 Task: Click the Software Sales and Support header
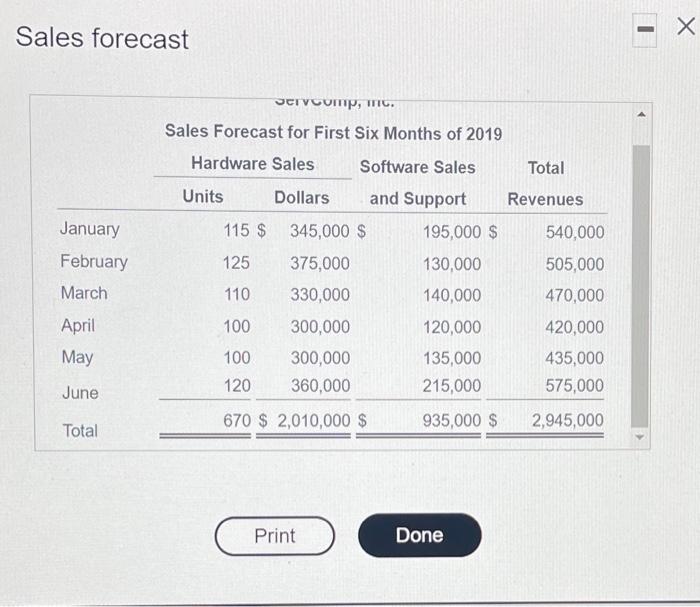418,183
